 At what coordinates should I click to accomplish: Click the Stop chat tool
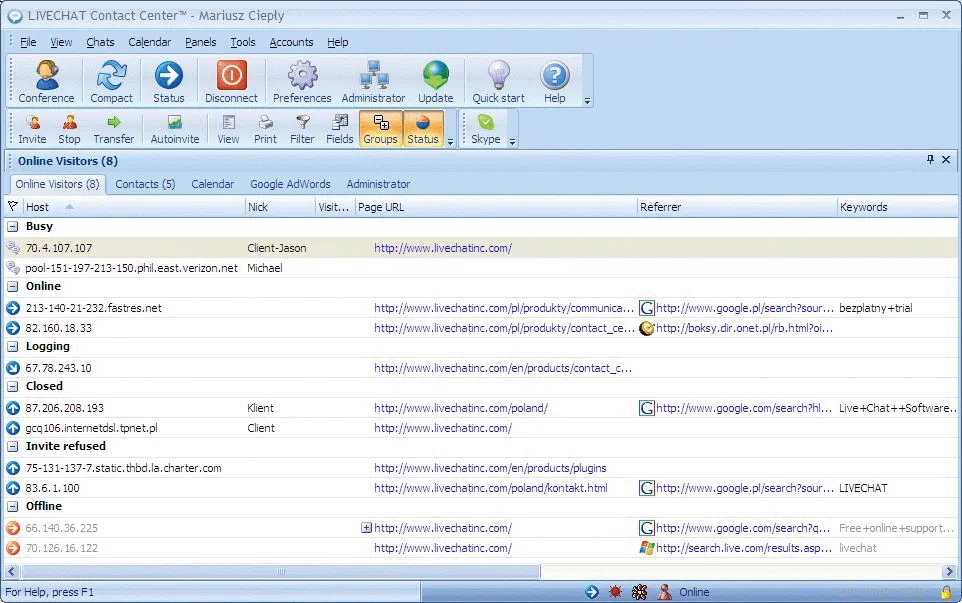tap(69, 130)
